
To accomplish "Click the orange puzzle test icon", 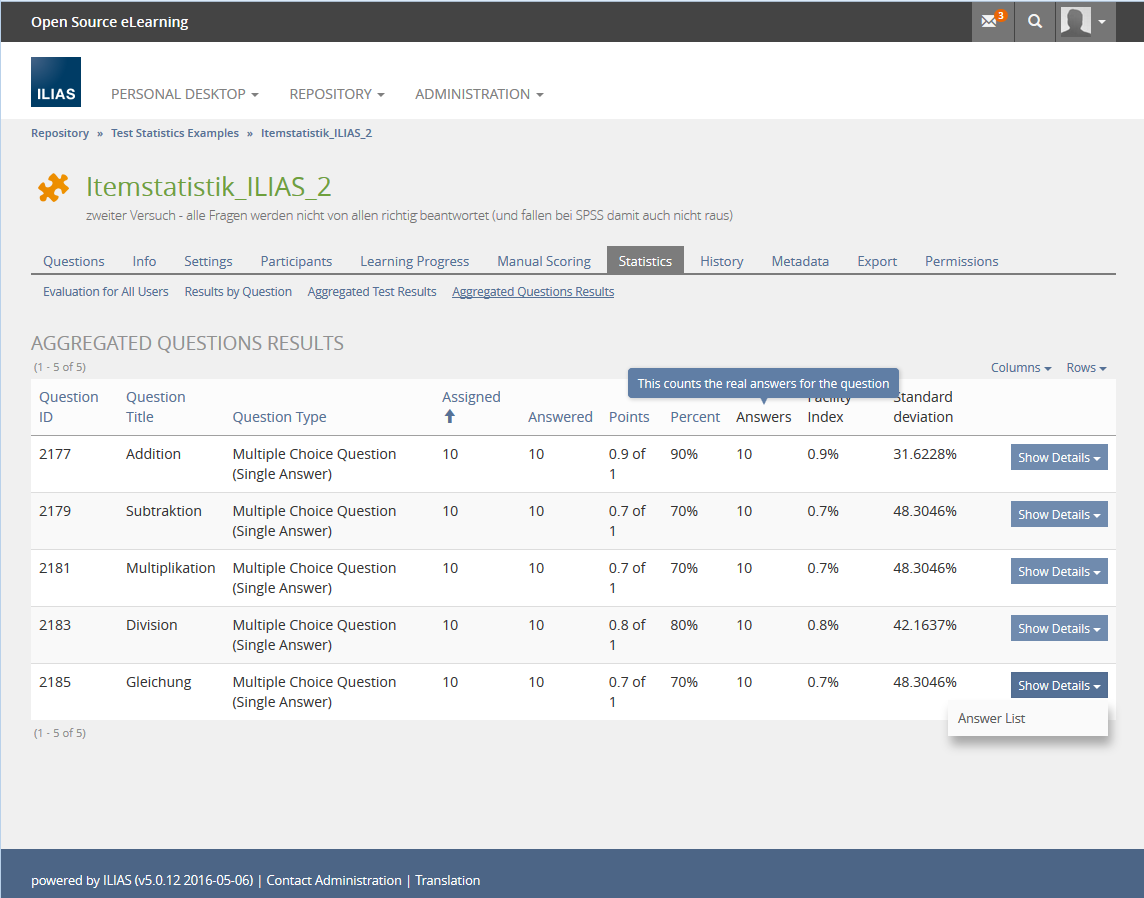I will 53,187.
